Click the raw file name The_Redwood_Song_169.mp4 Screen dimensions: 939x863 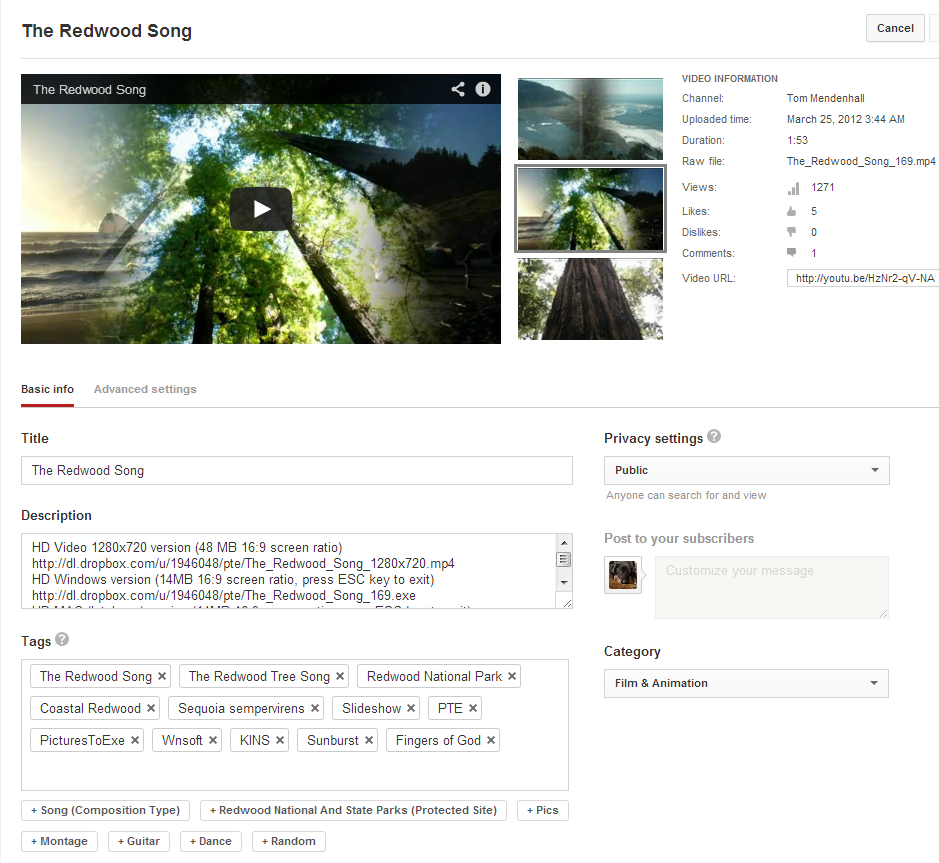coord(861,161)
